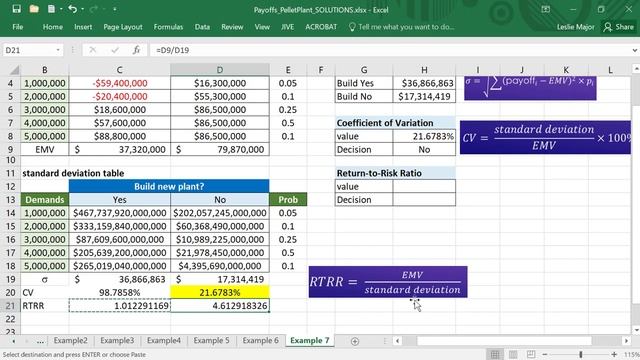The image size is (640, 360).
Task: Click horizontal scrollbar left arrow
Action: (x=397, y=341)
